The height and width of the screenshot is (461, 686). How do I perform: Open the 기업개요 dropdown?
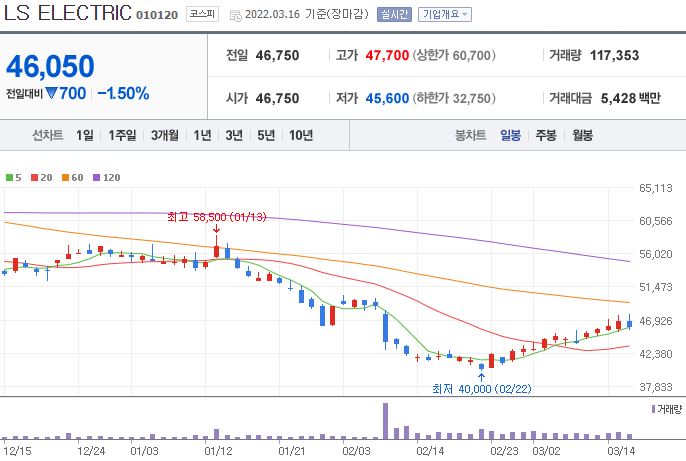click(x=444, y=14)
